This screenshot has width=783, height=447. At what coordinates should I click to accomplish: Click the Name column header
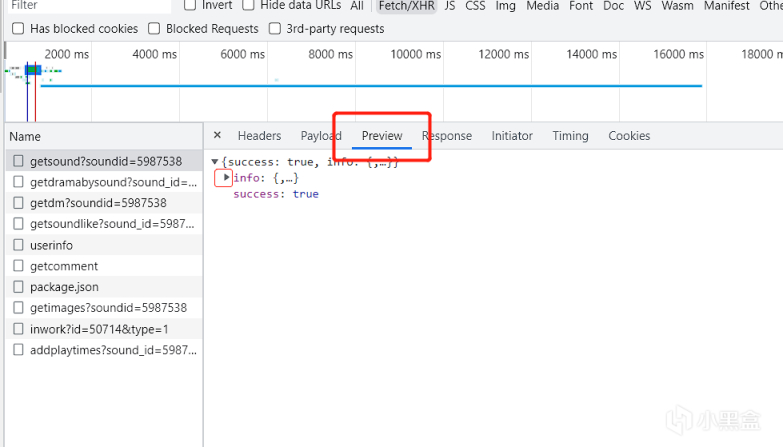tap(104, 136)
